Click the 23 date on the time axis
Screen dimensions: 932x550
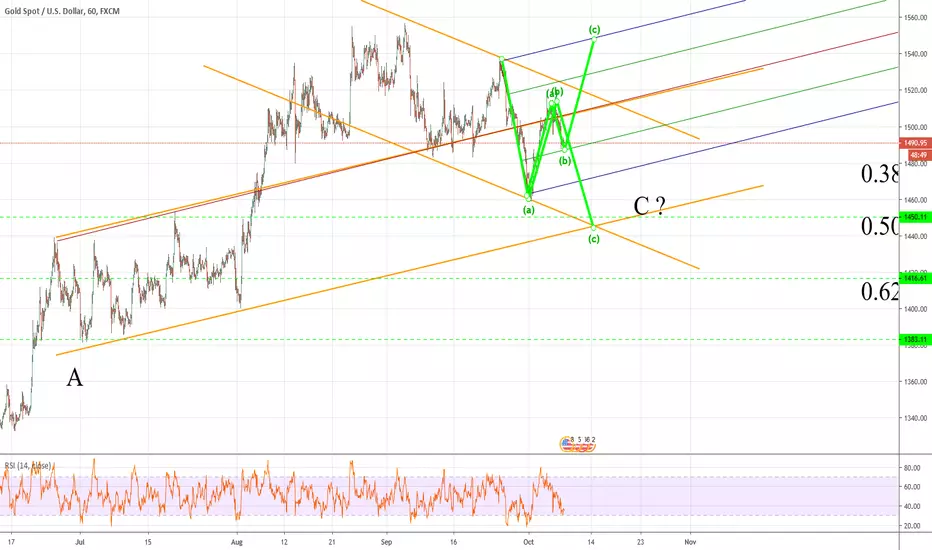[640, 542]
